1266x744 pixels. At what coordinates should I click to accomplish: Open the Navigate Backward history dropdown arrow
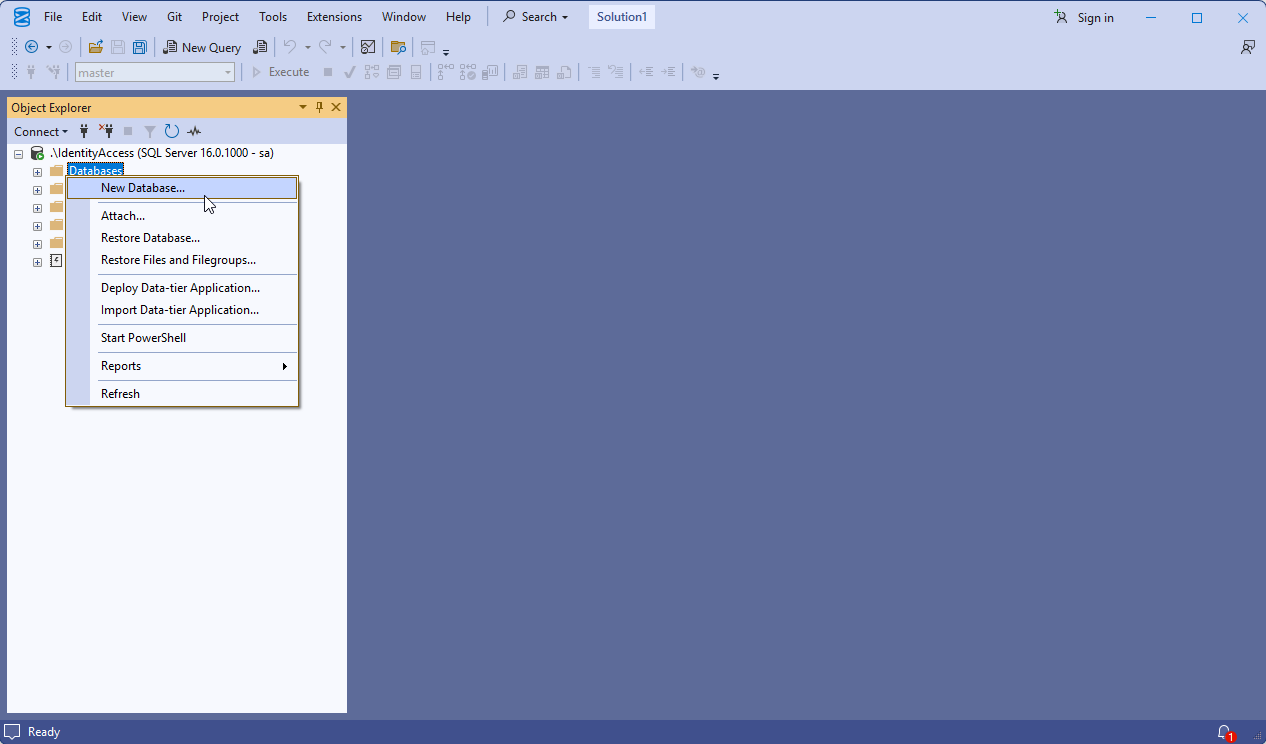49,47
